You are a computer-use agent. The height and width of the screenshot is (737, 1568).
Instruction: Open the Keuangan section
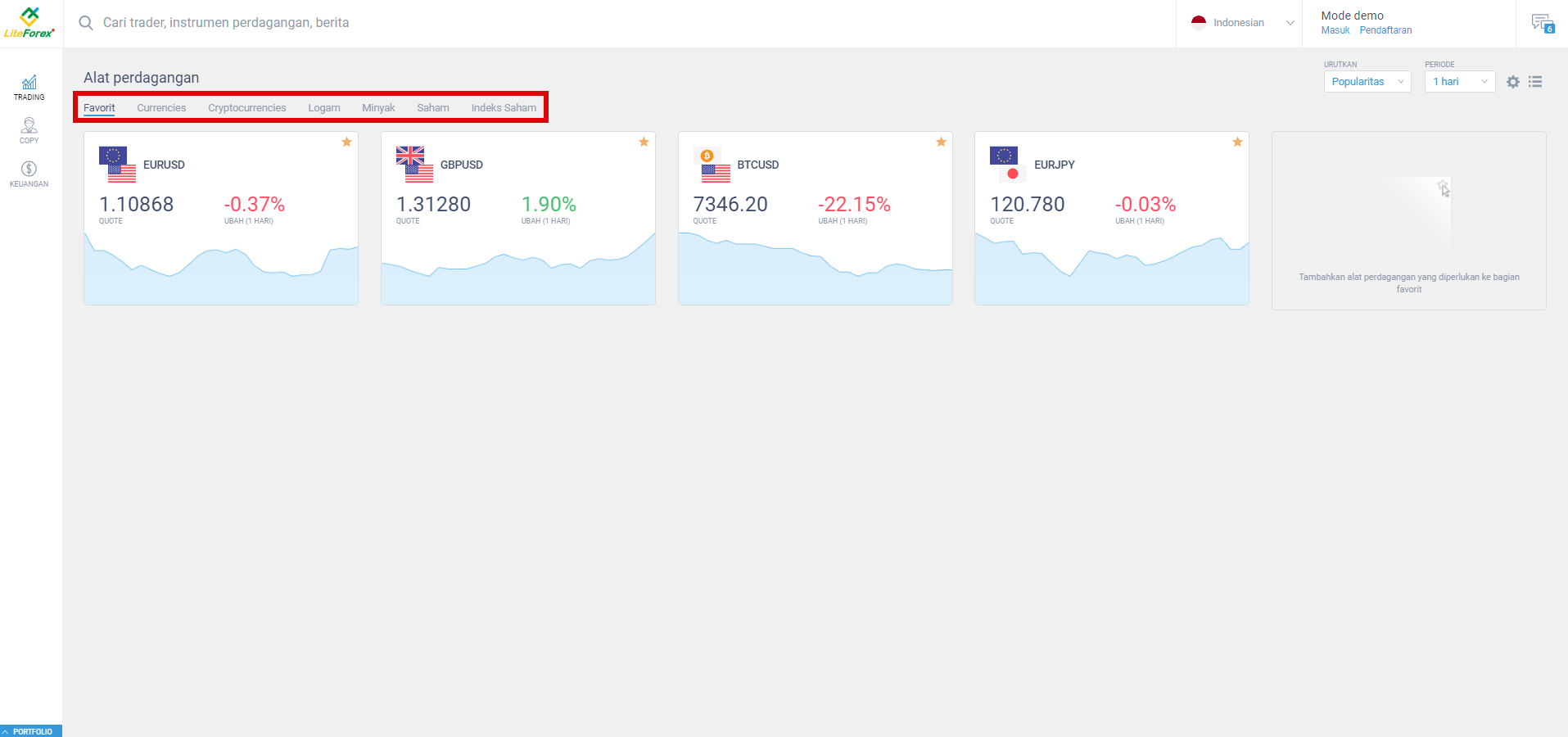coord(29,173)
